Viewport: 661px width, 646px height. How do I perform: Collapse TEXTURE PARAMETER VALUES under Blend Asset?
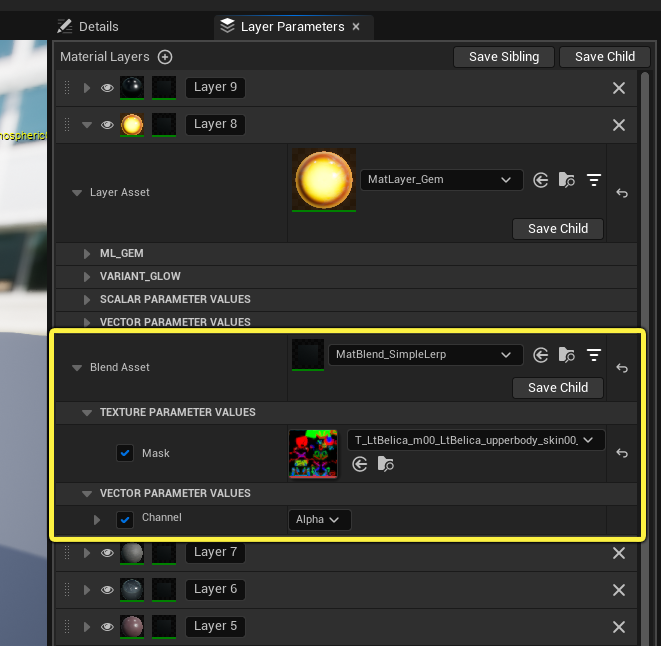coord(87,412)
